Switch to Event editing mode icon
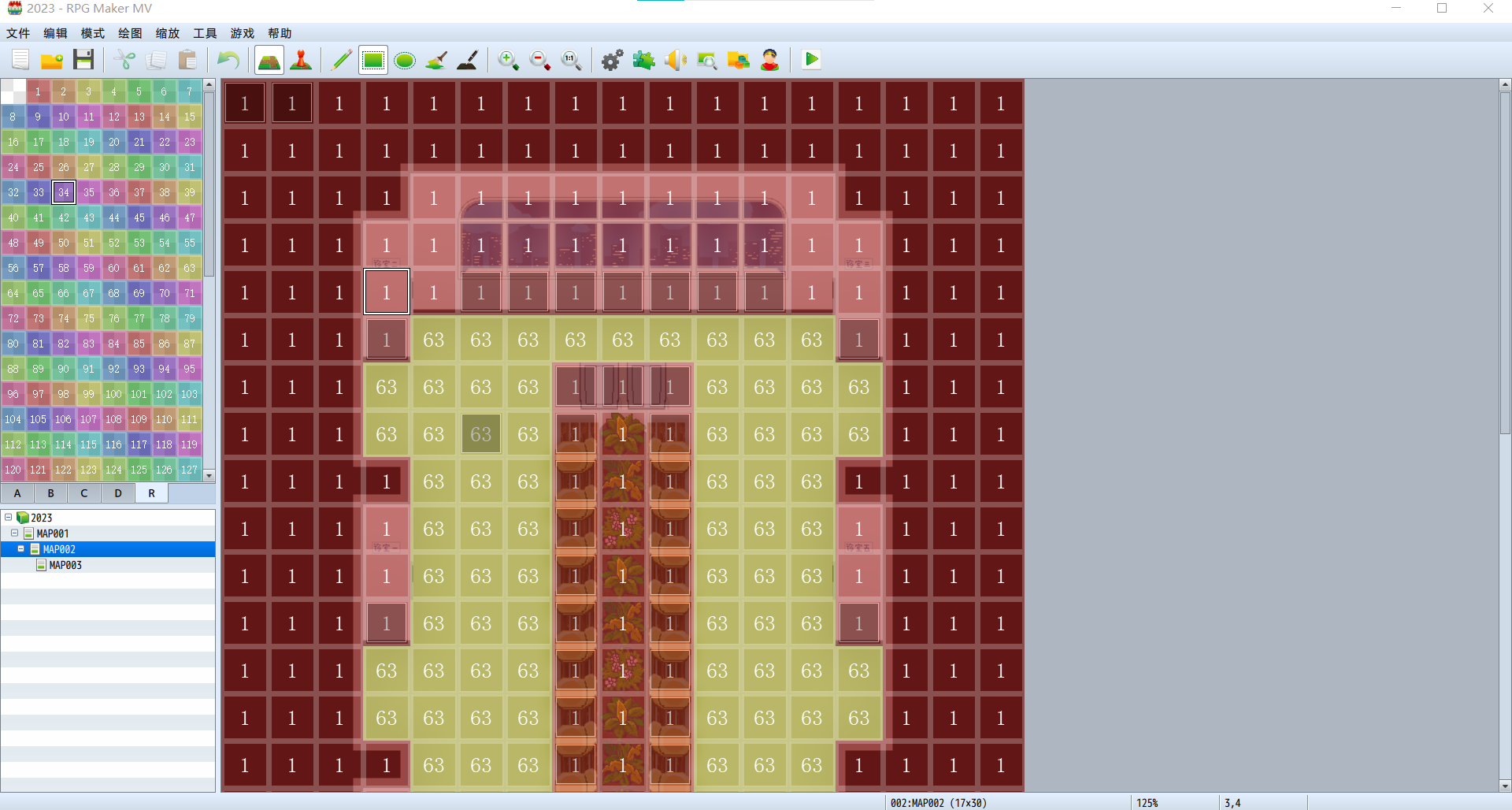1512x810 pixels. coord(301,60)
